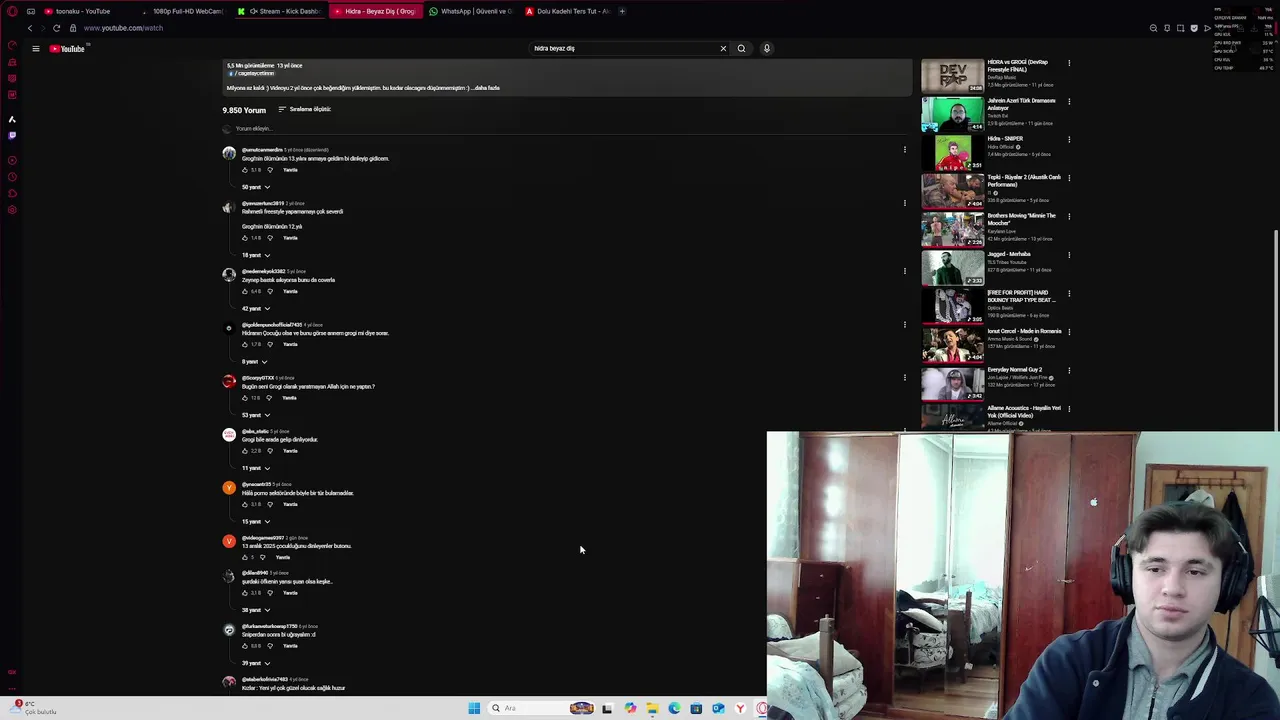Reply to the 'Grogi bile arada gelip' comment
1280x720 pixels.
point(290,451)
